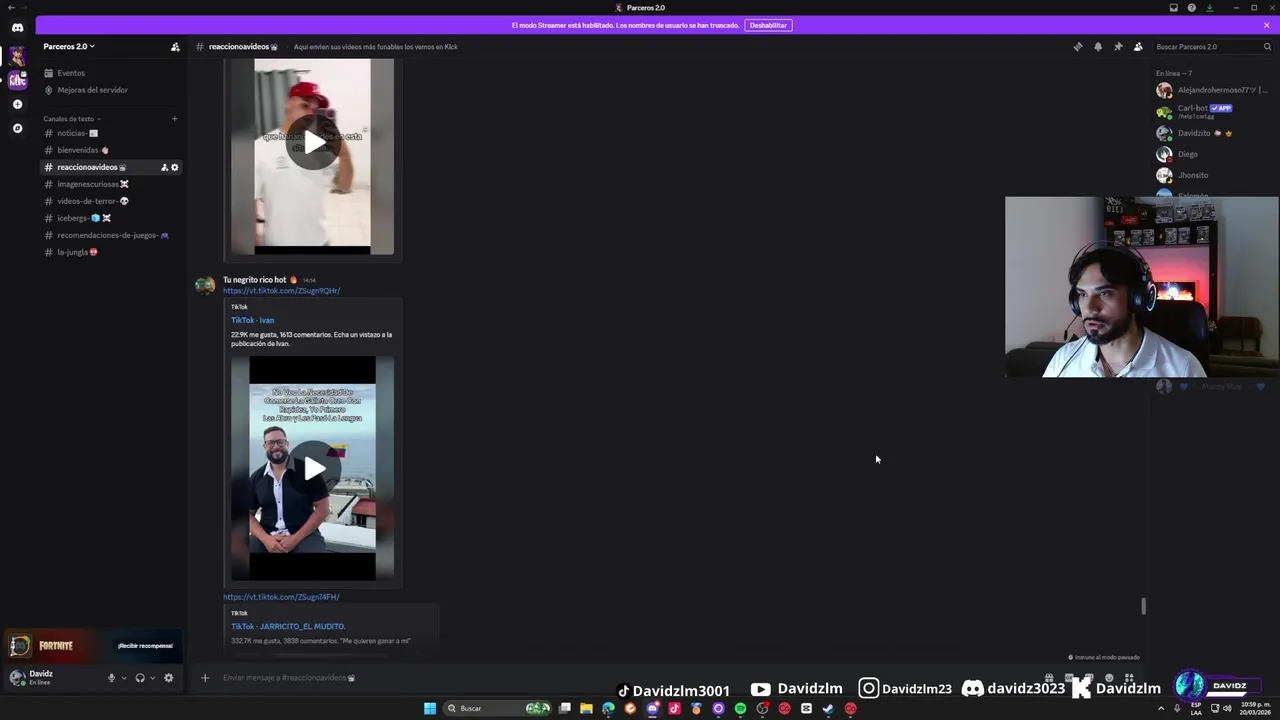Viewport: 1280px width, 720px height.
Task: Go back with the navigation arrow
Action: 10,8
